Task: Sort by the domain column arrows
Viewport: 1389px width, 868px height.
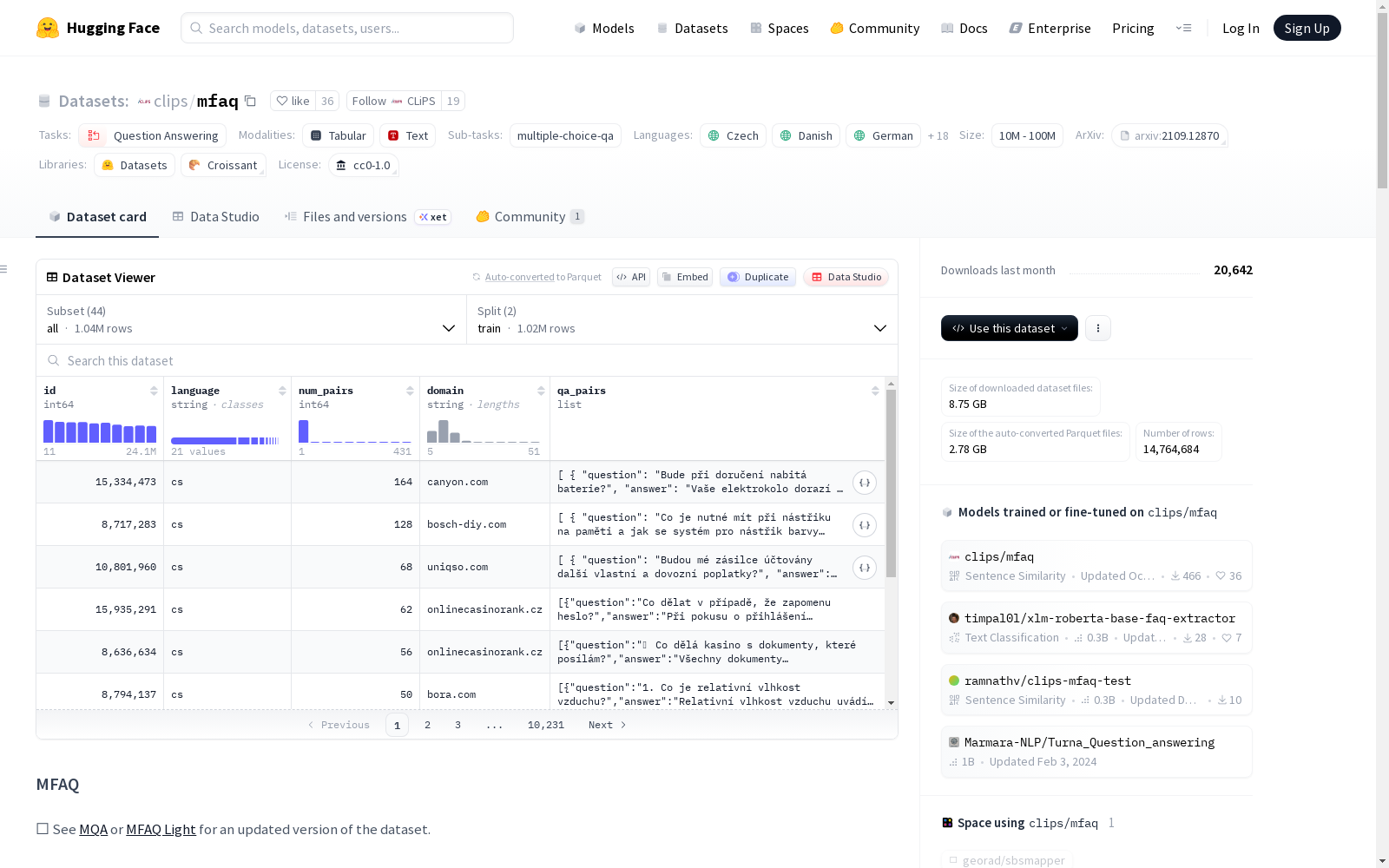Action: (x=541, y=391)
